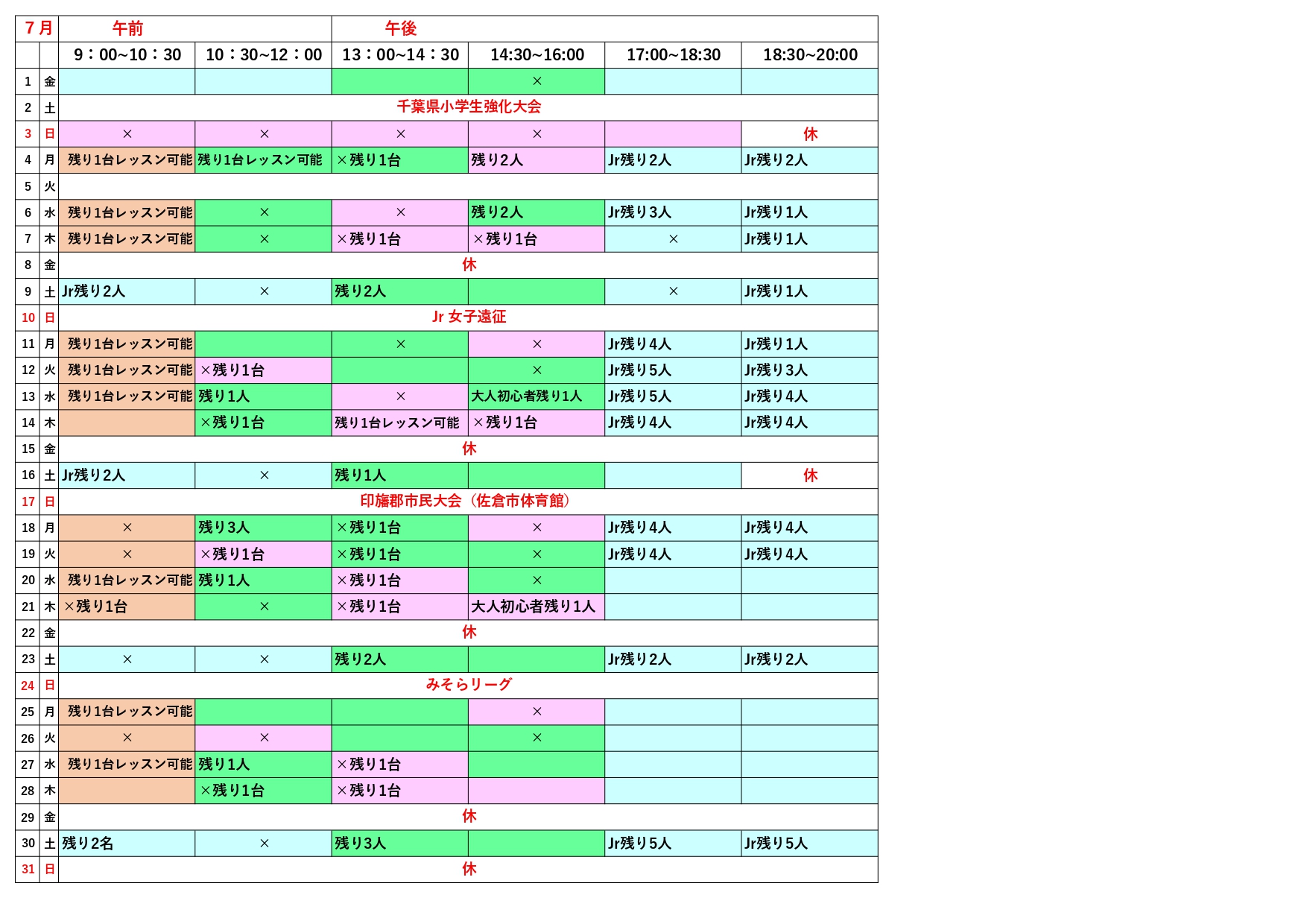Select the 千葉県小学生強化大会 event row text
This screenshot has height=924, width=1307.
click(x=469, y=107)
